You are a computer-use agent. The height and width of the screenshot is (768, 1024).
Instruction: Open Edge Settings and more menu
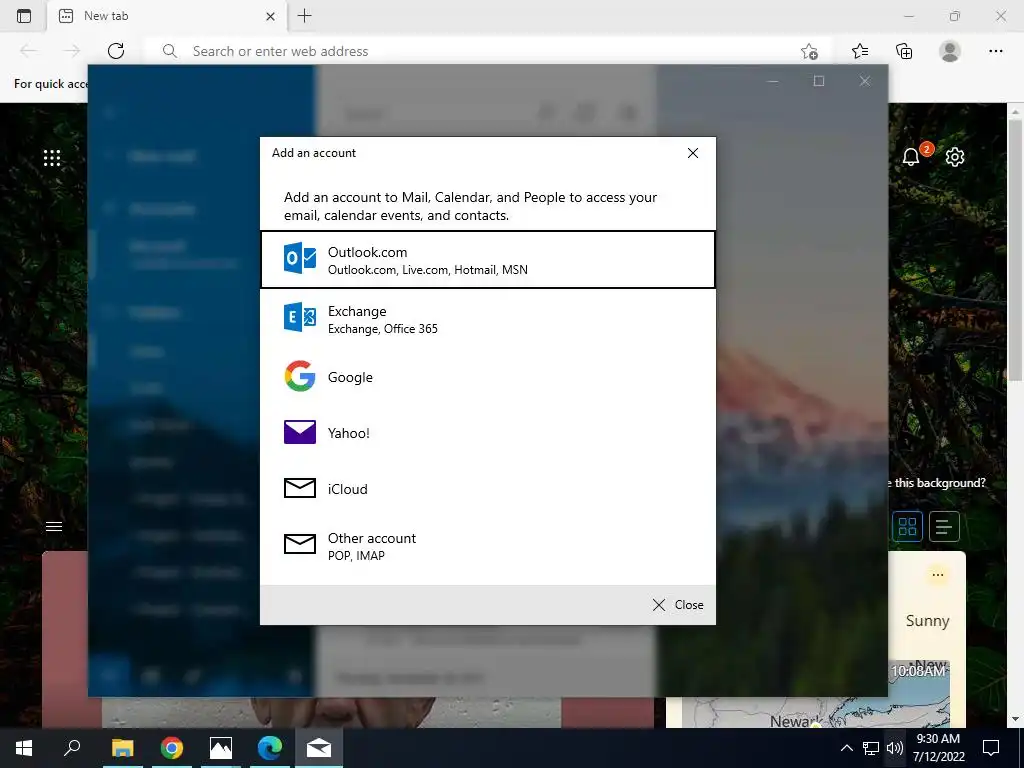[995, 51]
